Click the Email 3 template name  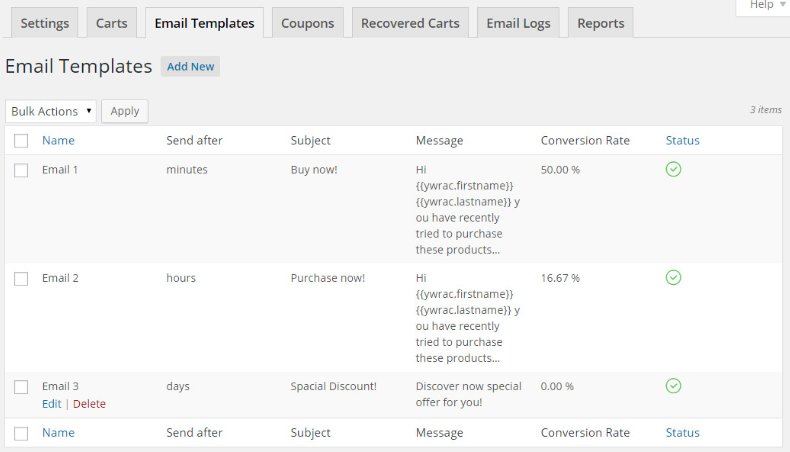tap(60, 386)
